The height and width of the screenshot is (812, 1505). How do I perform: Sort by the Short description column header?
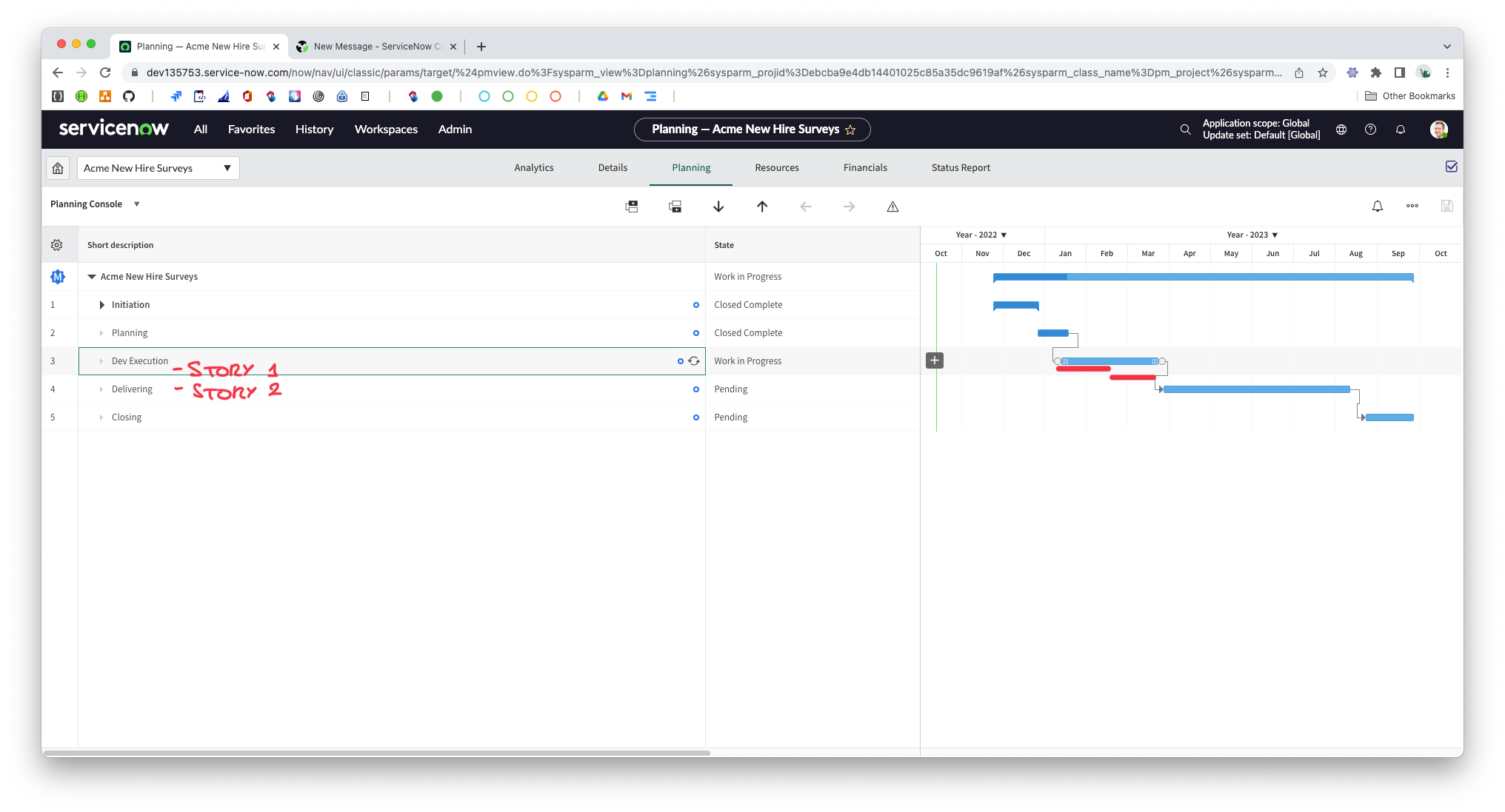121,245
